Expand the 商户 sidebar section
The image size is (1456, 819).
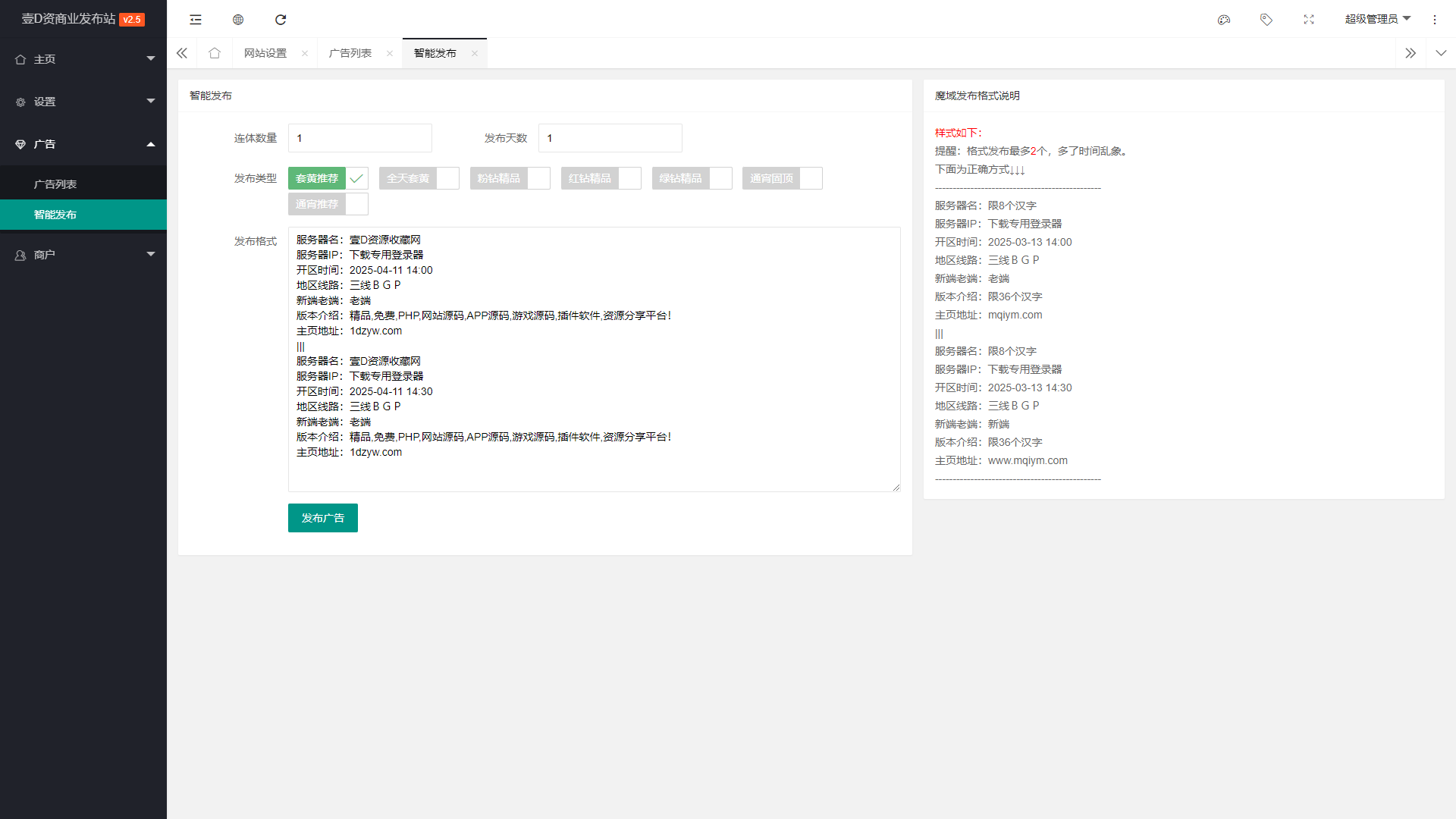coord(83,254)
